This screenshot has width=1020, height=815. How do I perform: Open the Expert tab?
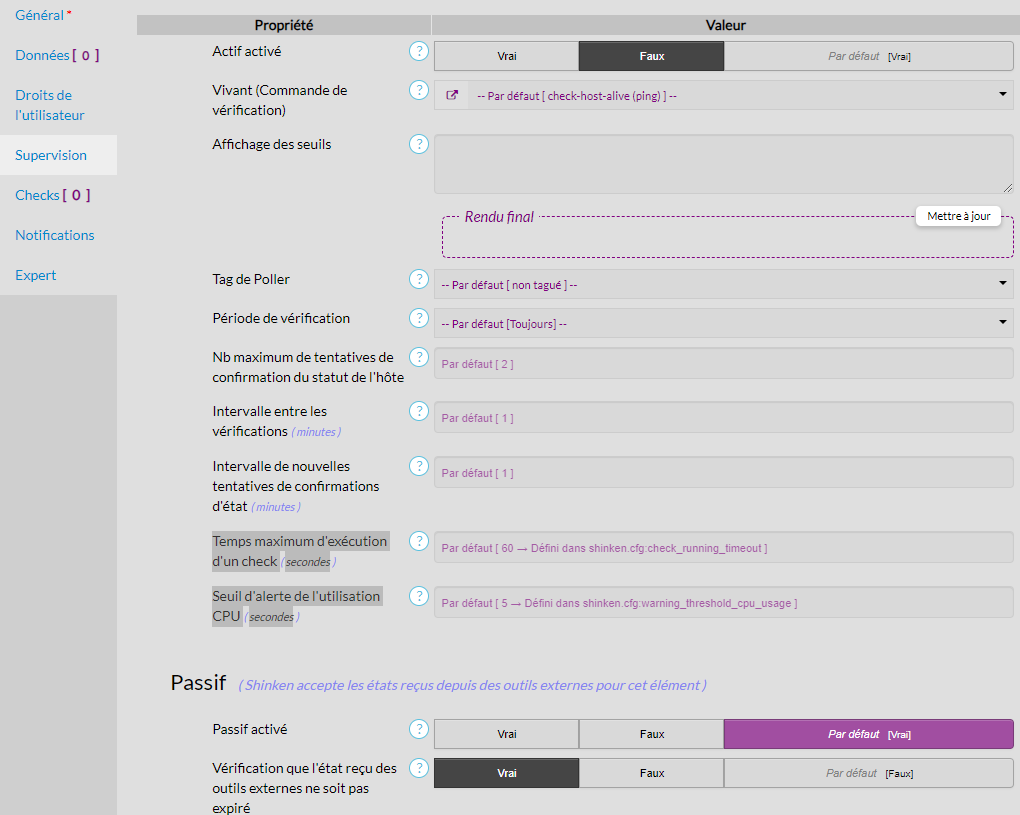[x=36, y=275]
